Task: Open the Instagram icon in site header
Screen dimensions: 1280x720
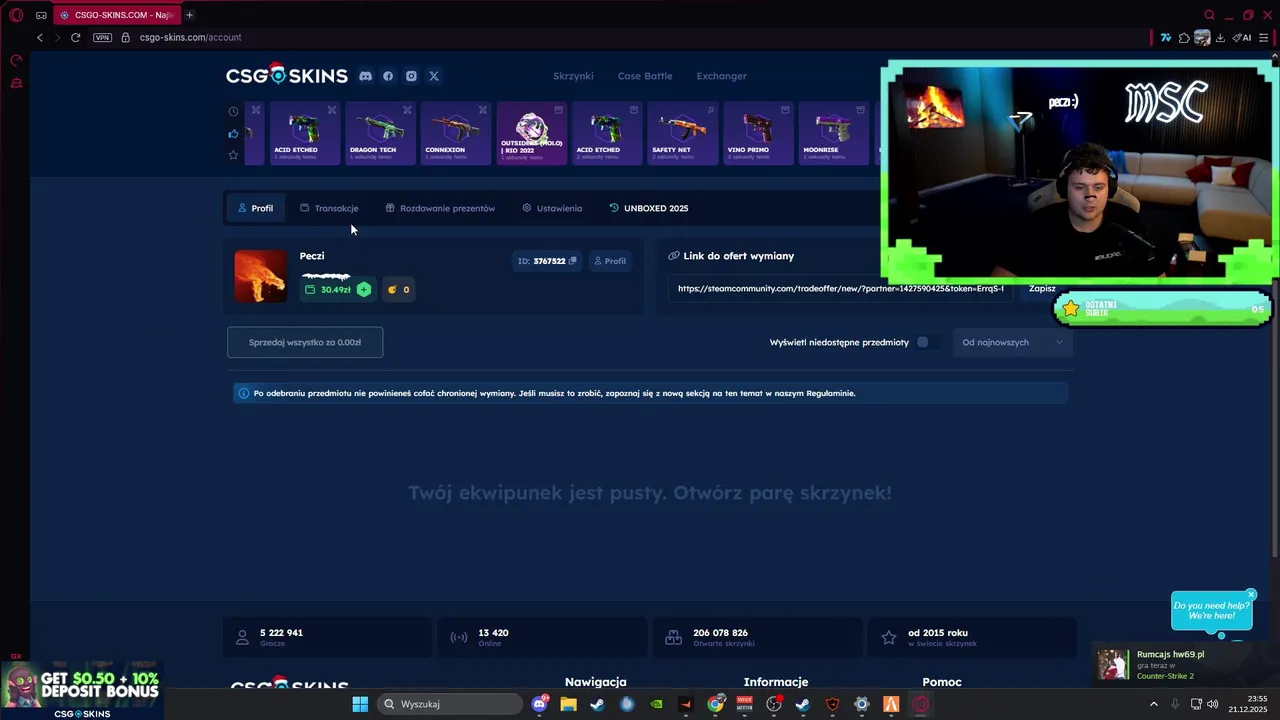Action: [x=411, y=76]
